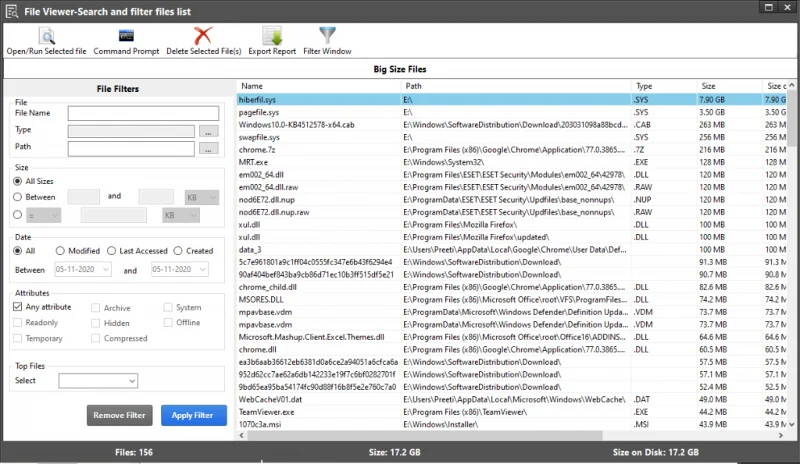Toggle the Temporary attribute checkbox
The height and width of the screenshot is (464, 800).
[x=18, y=338]
